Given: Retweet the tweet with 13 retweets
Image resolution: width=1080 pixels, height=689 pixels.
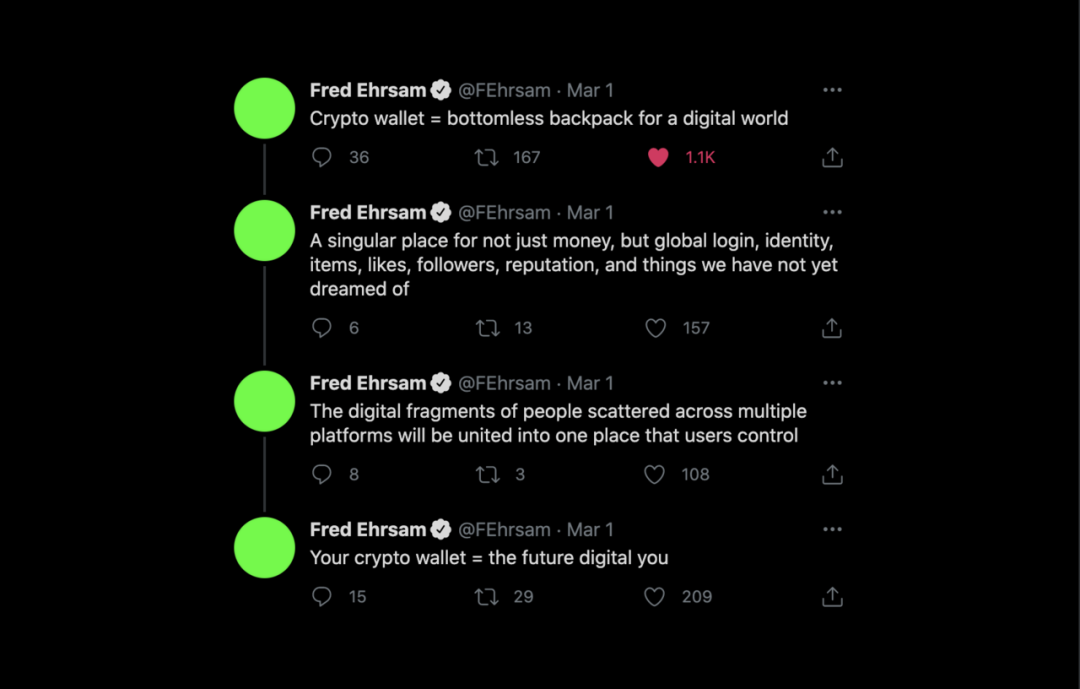Looking at the screenshot, I should 487,328.
